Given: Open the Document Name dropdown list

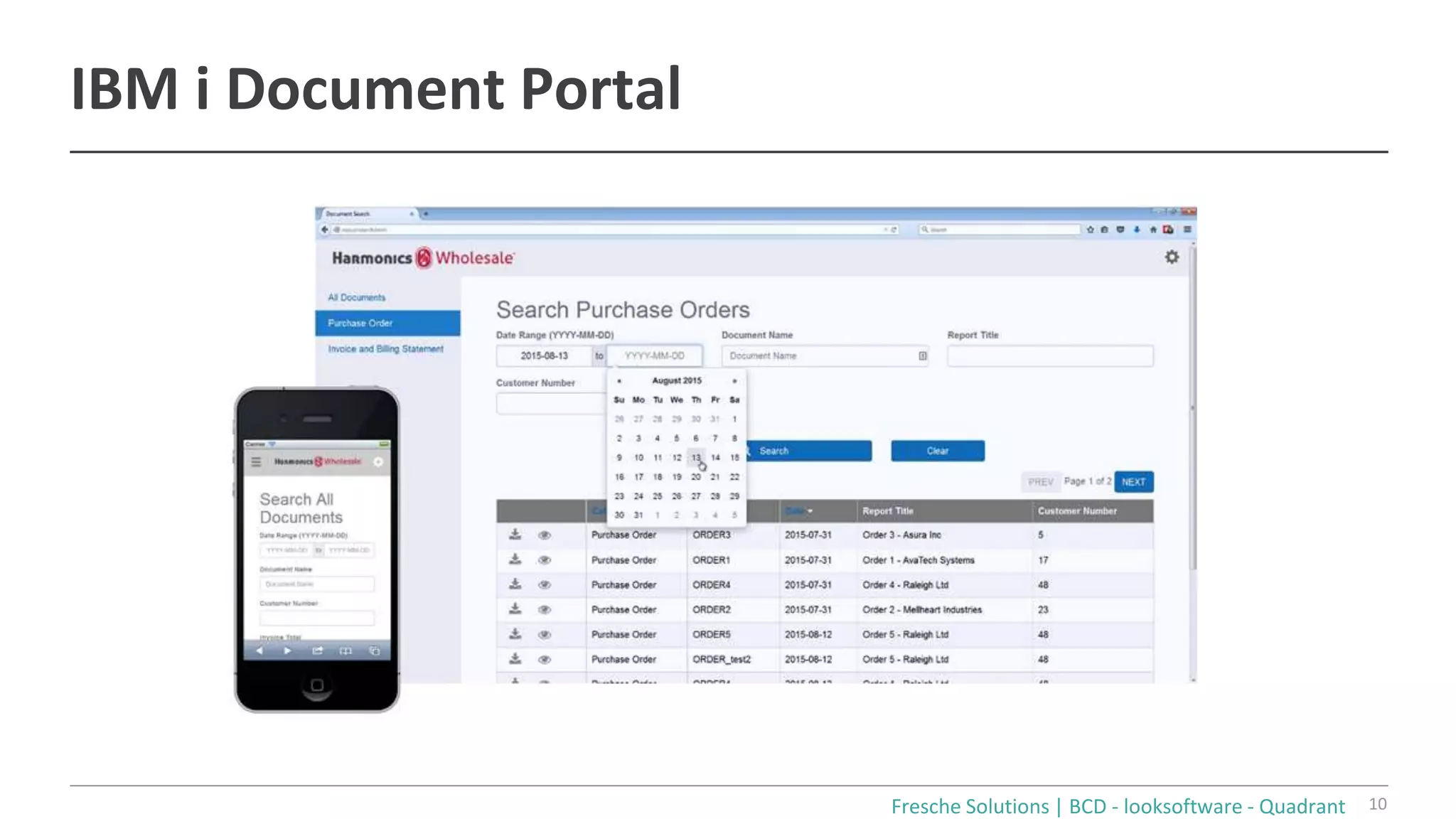Looking at the screenshot, I should 922,355.
